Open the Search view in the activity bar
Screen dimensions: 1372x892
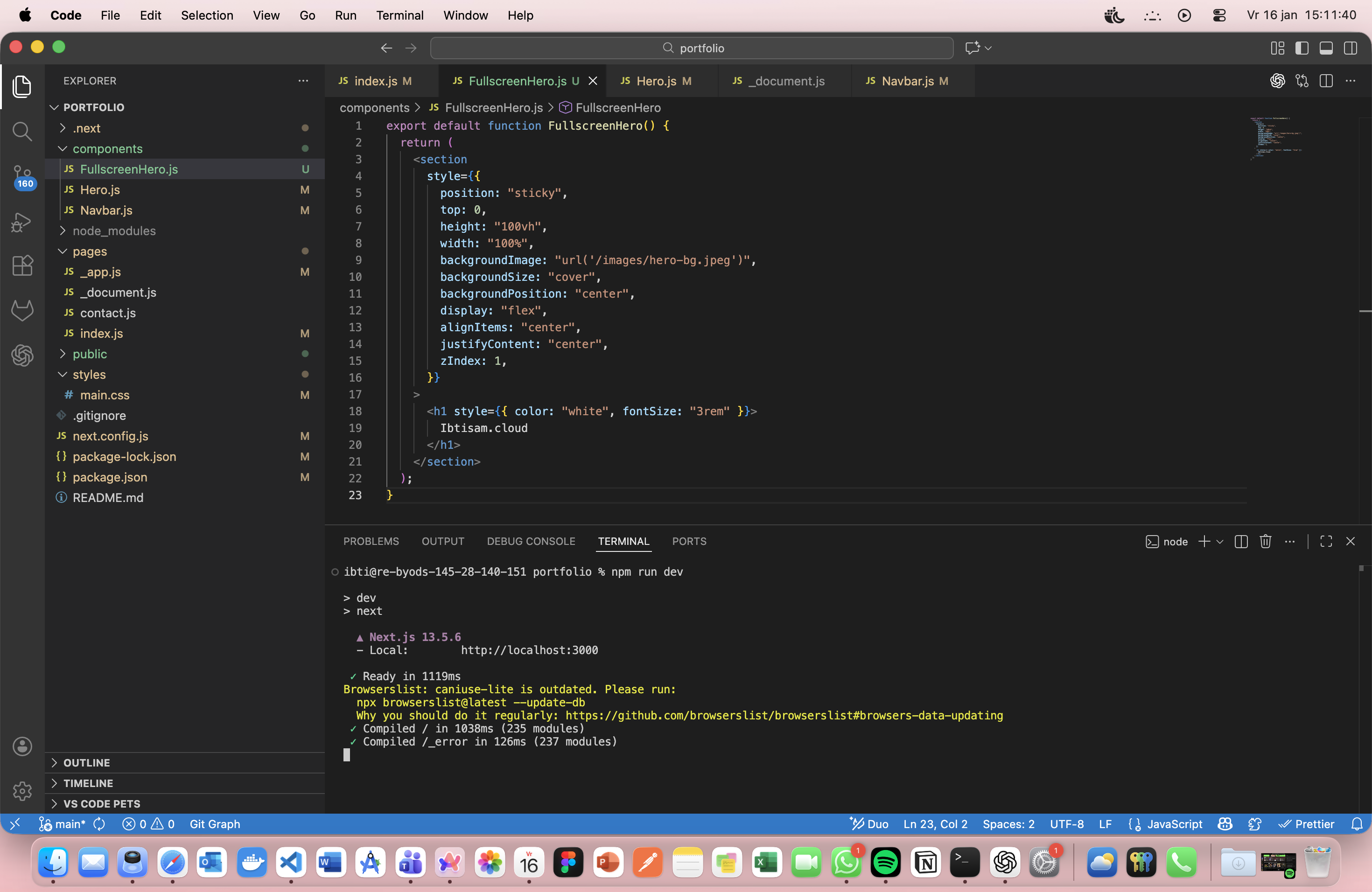coord(22,132)
